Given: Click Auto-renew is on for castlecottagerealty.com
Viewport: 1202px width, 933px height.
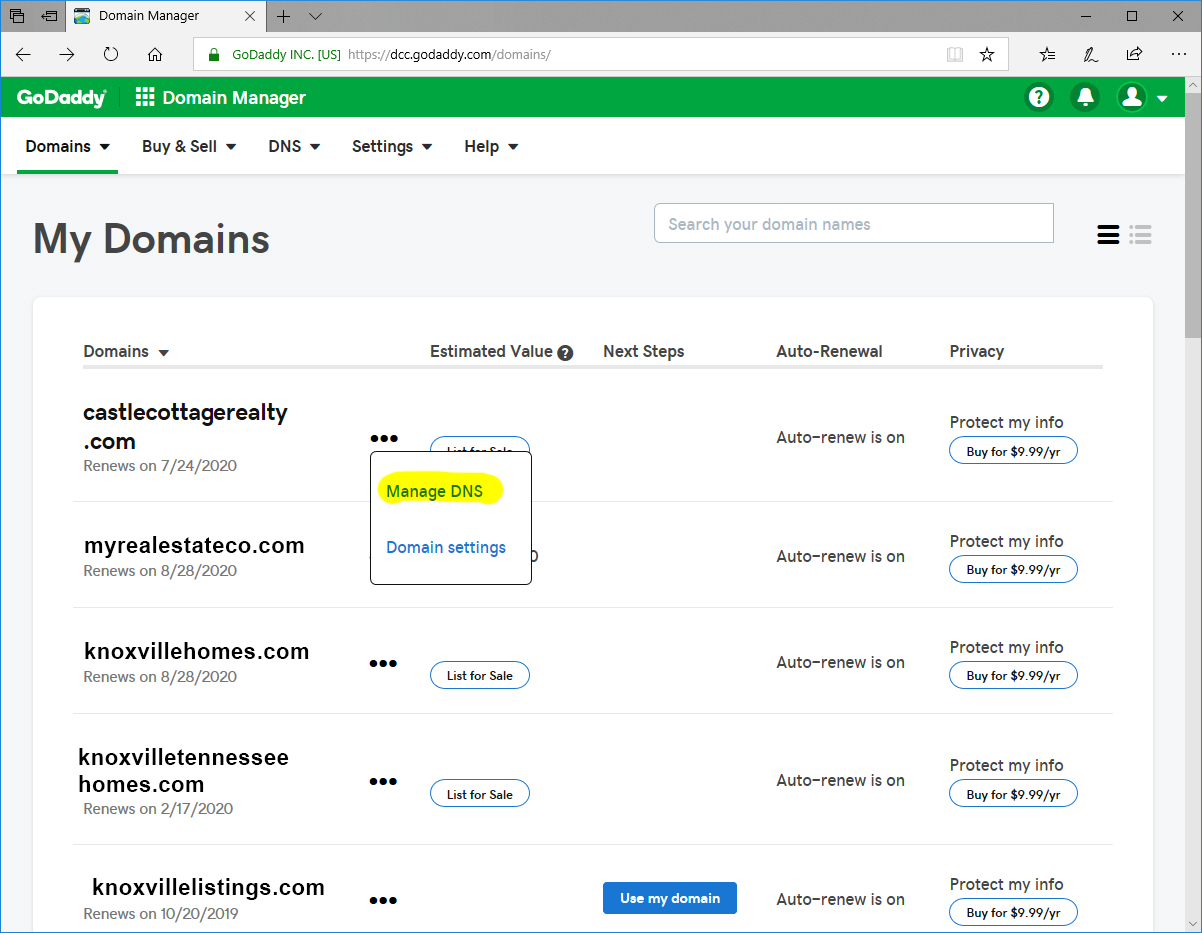Looking at the screenshot, I should (x=840, y=437).
